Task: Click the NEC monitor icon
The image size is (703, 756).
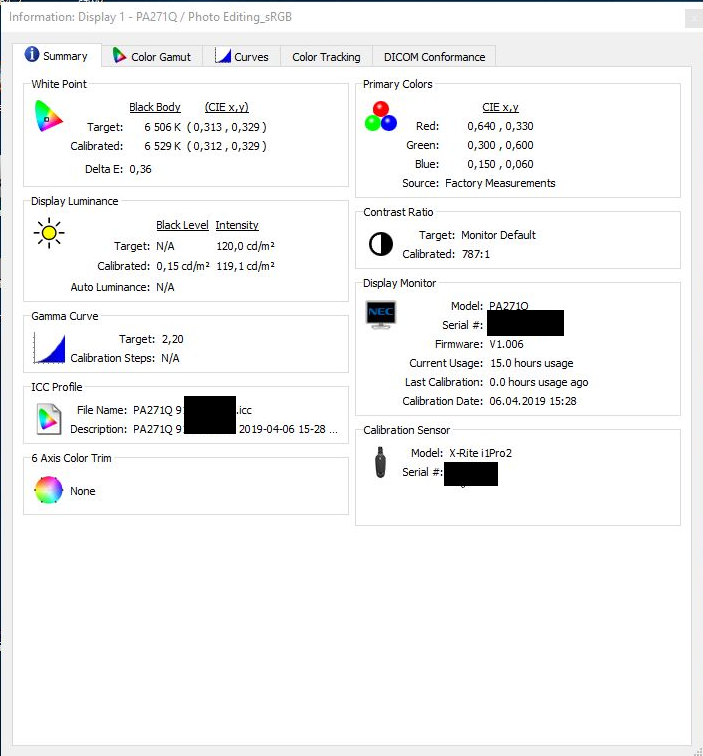Action: coord(381,314)
